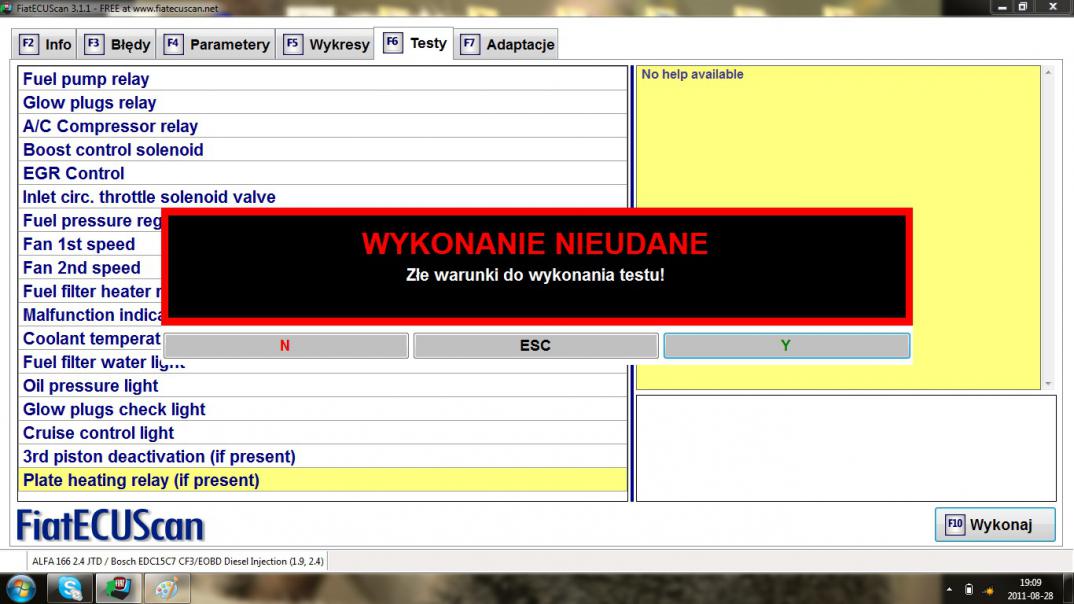Select Plate heating relay (if present)
Viewport: 1074px width, 604px height.
323,480
